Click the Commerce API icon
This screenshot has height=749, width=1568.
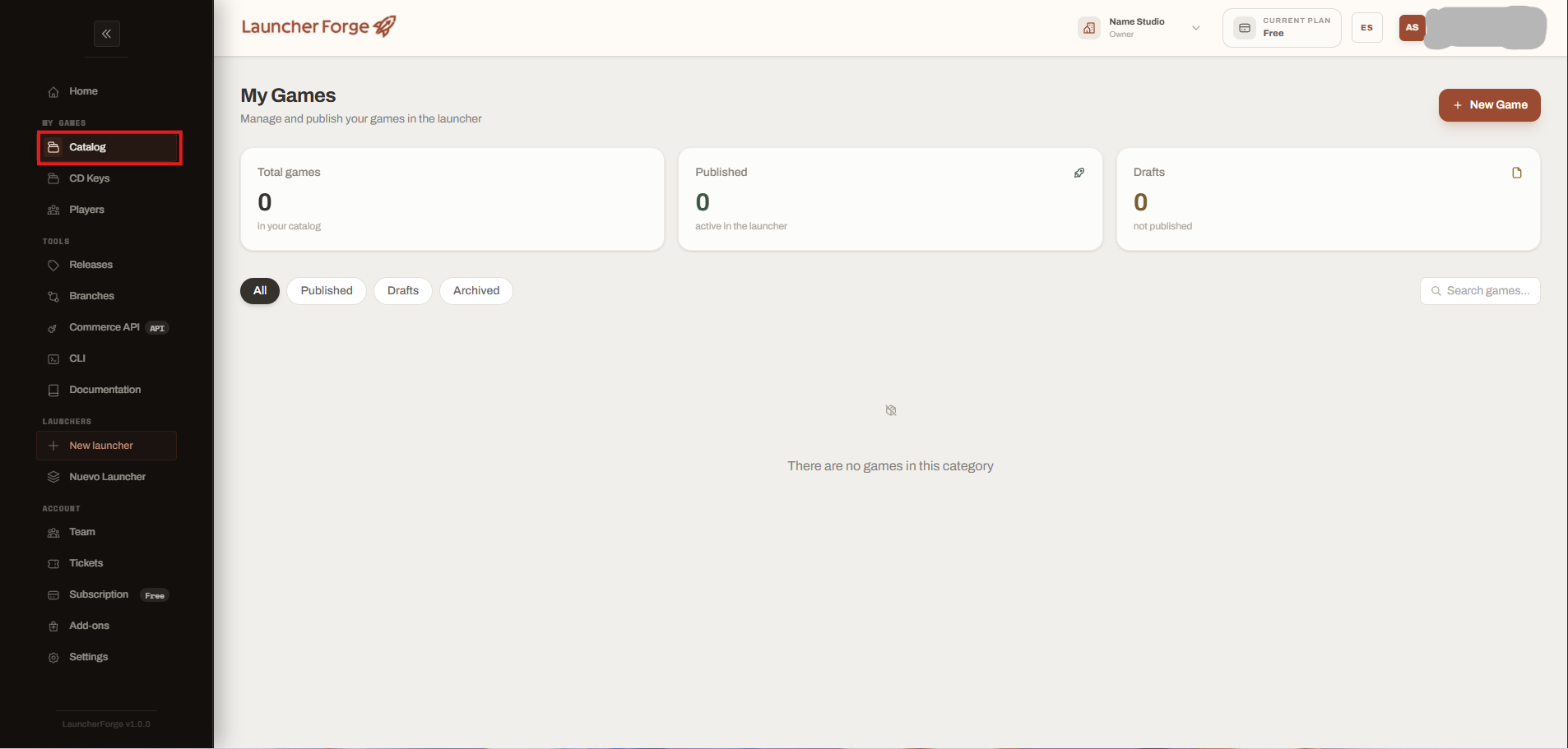[53, 328]
